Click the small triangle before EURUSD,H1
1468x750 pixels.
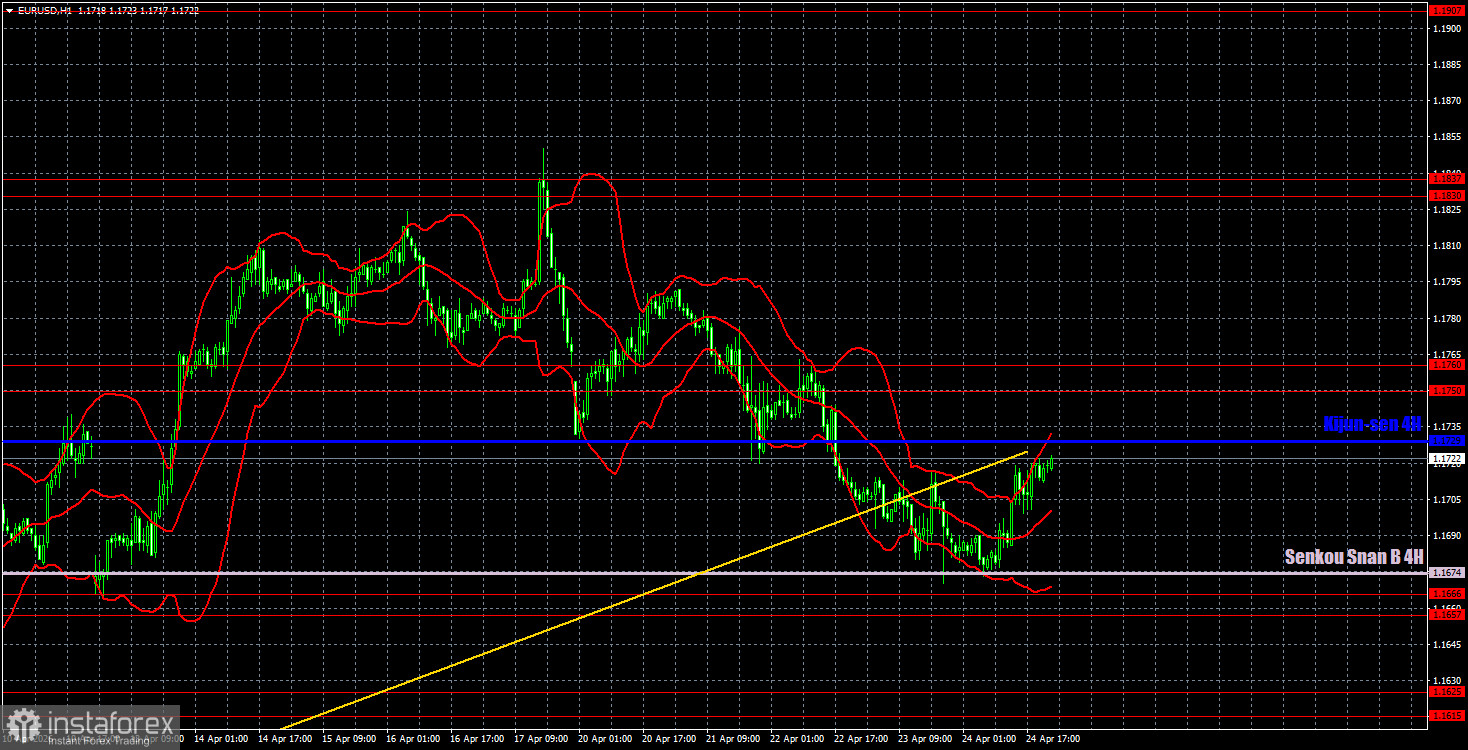[9, 9]
